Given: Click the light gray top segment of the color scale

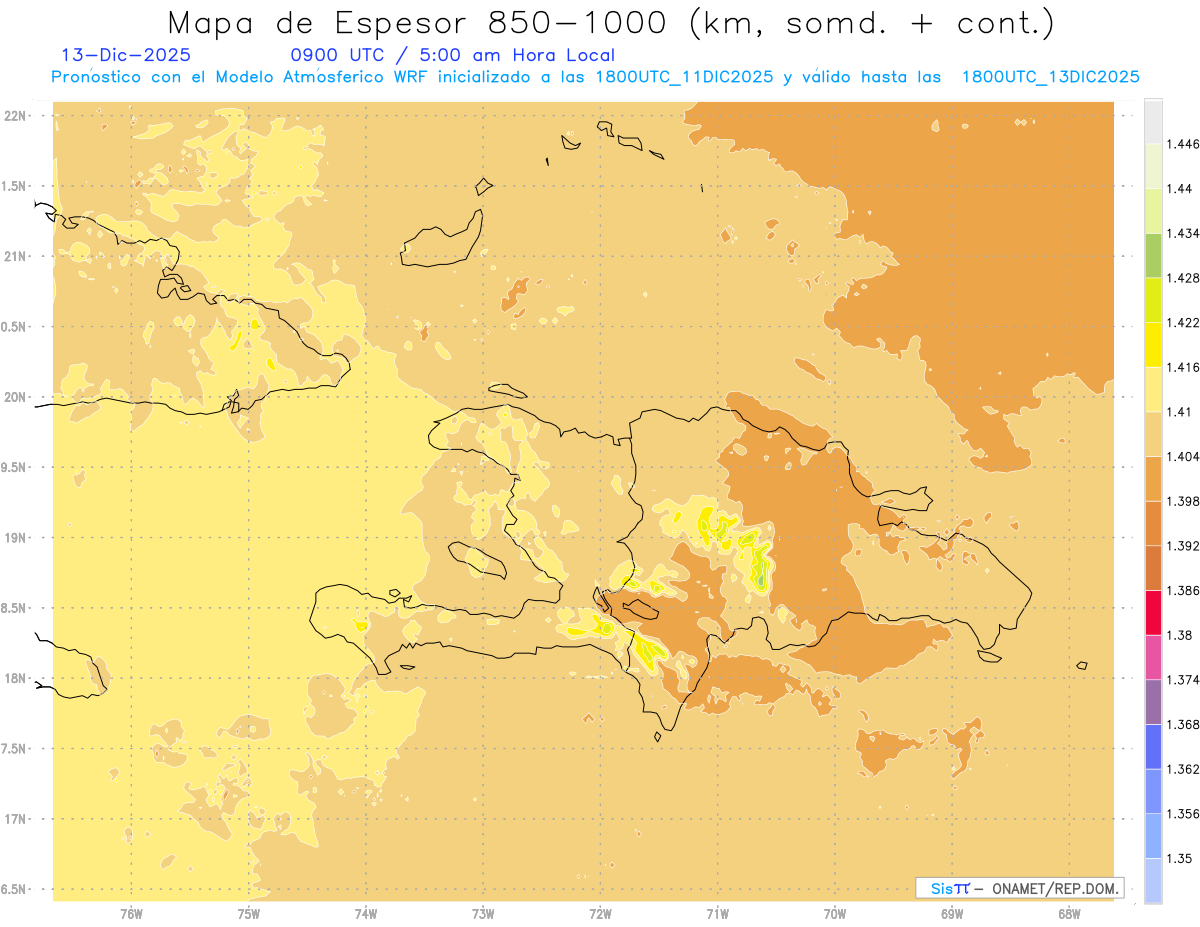Looking at the screenshot, I should tap(1153, 121).
